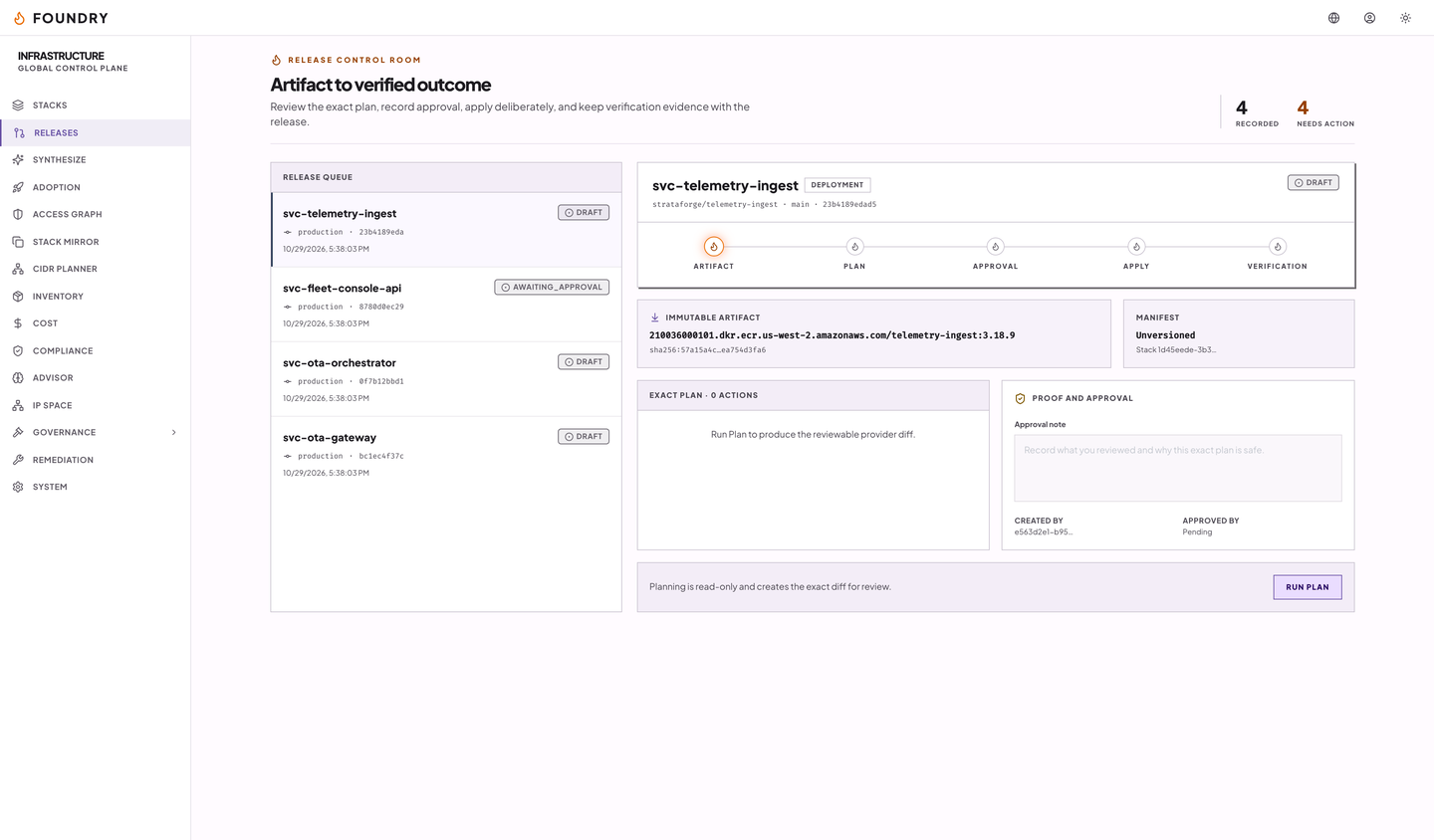The height and width of the screenshot is (840, 1434).
Task: Click the Remediation wrench icon
Action: coord(18,460)
